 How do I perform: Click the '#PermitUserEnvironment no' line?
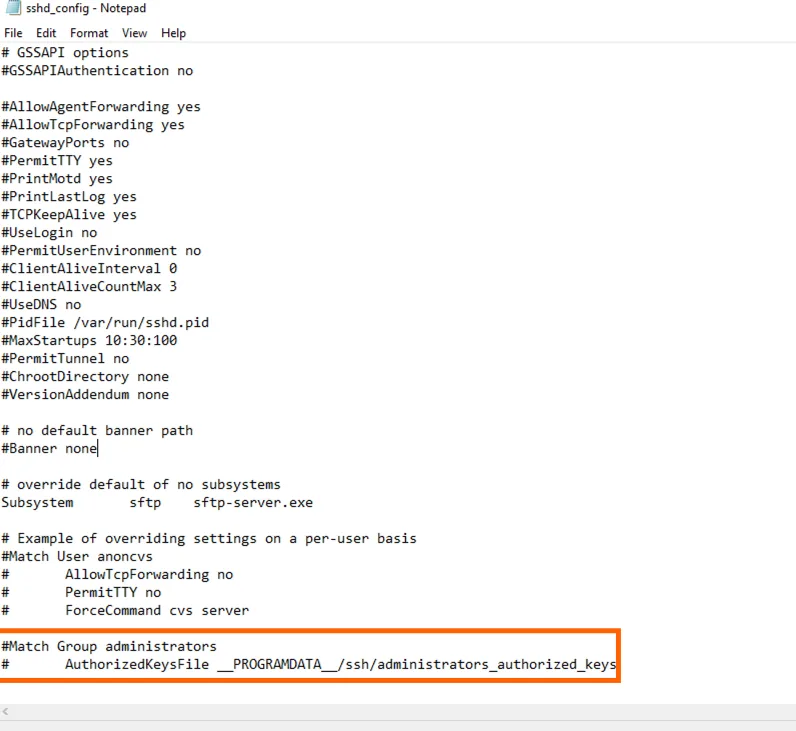[x=101, y=251]
